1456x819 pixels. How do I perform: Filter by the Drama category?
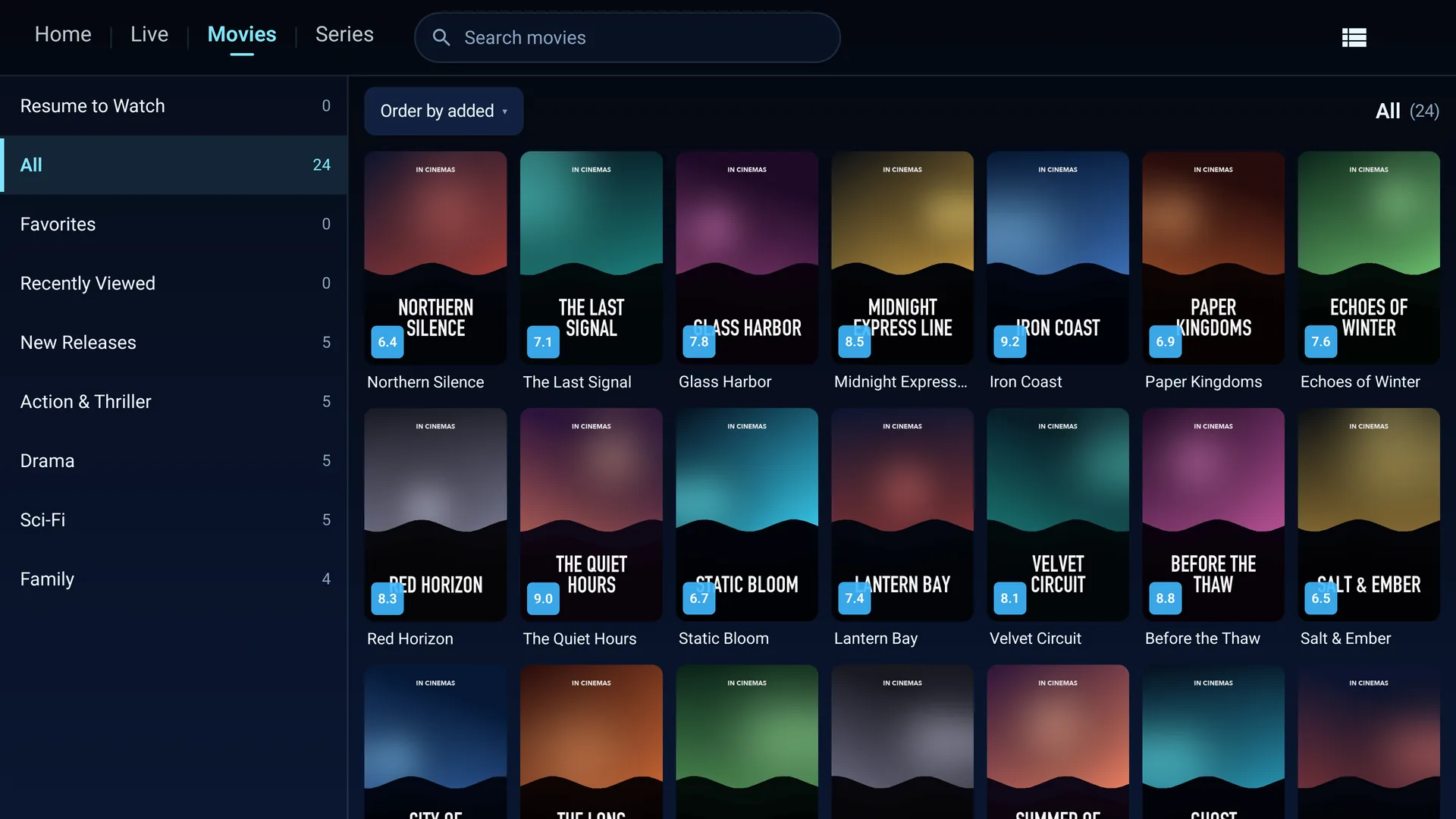[x=174, y=461]
